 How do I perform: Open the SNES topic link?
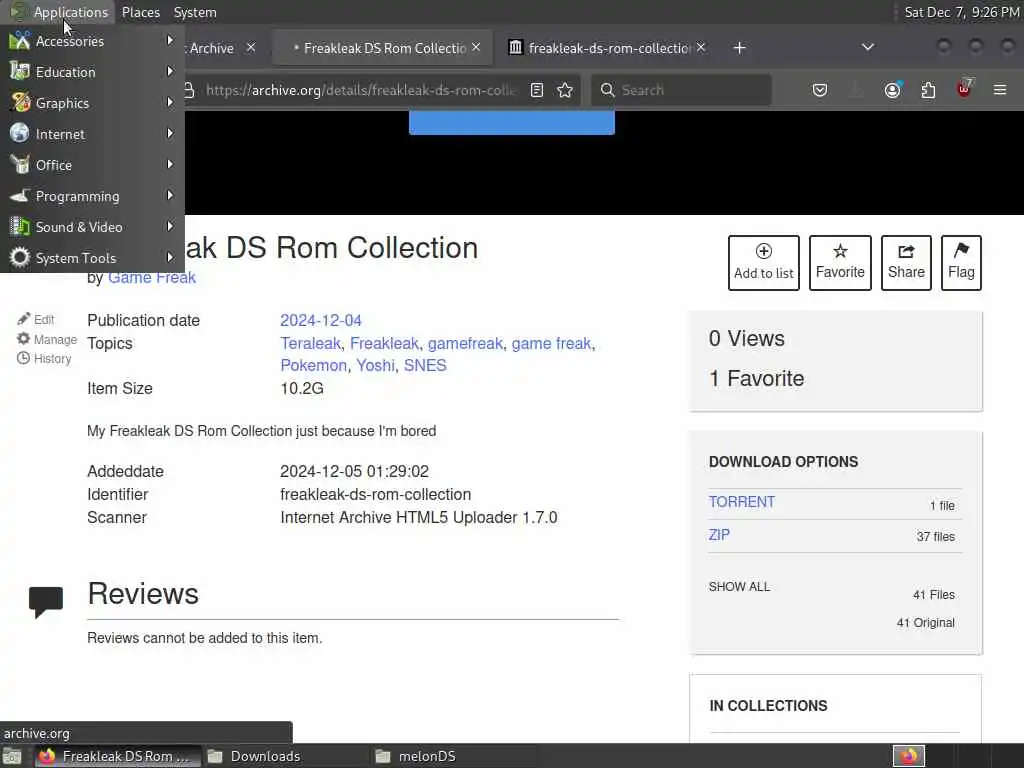(x=424, y=365)
